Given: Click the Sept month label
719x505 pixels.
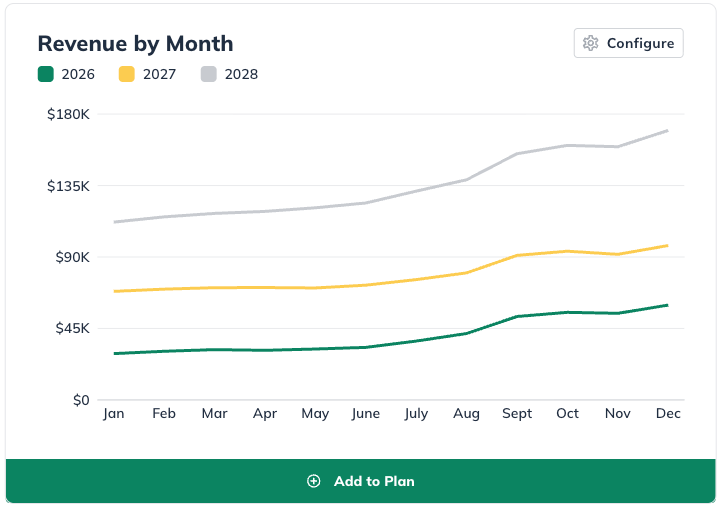Looking at the screenshot, I should click(x=517, y=414).
